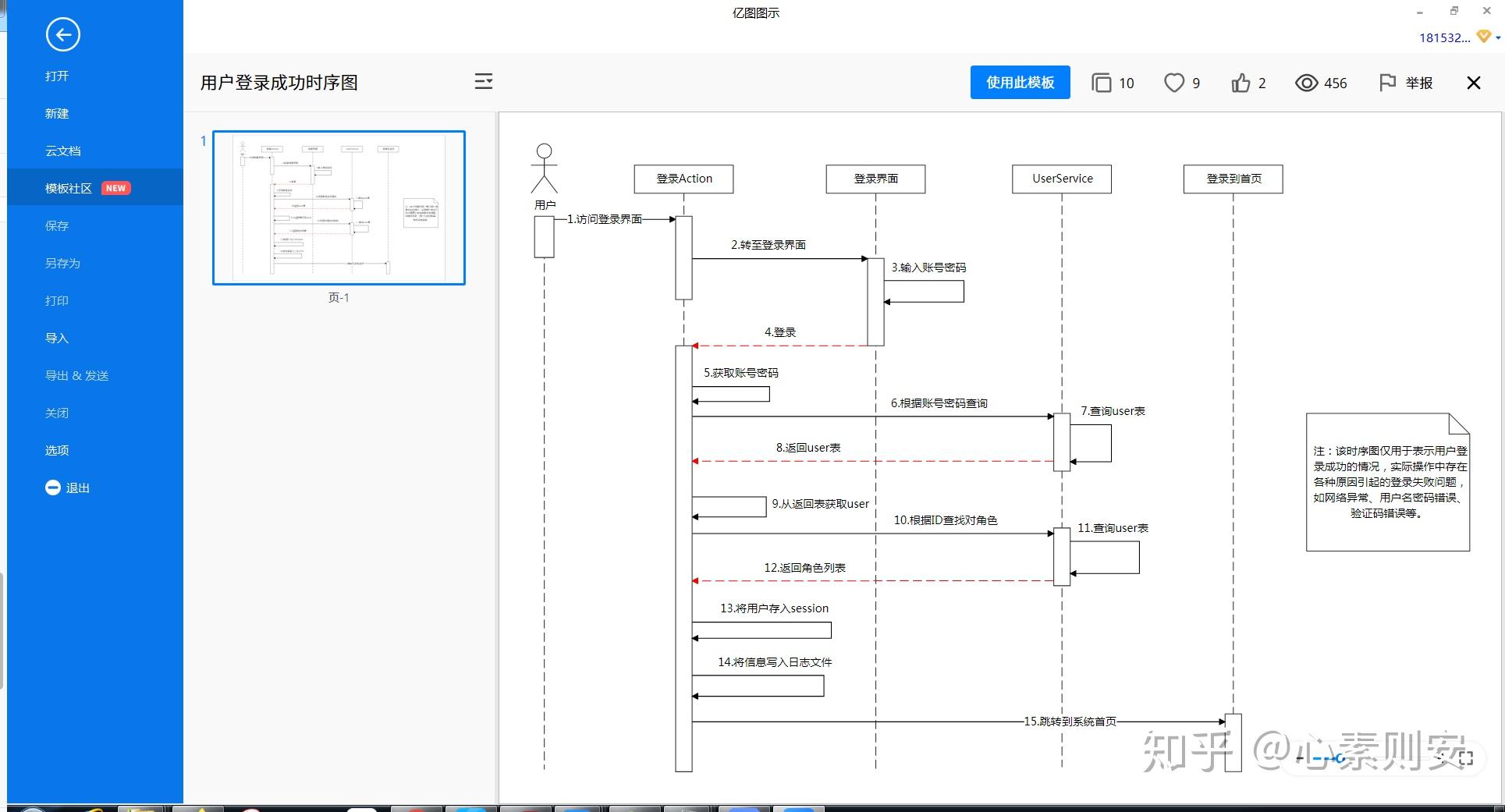This screenshot has height=812, width=1505.
Task: Click the 亿图图示 window title
Action: tap(756, 12)
